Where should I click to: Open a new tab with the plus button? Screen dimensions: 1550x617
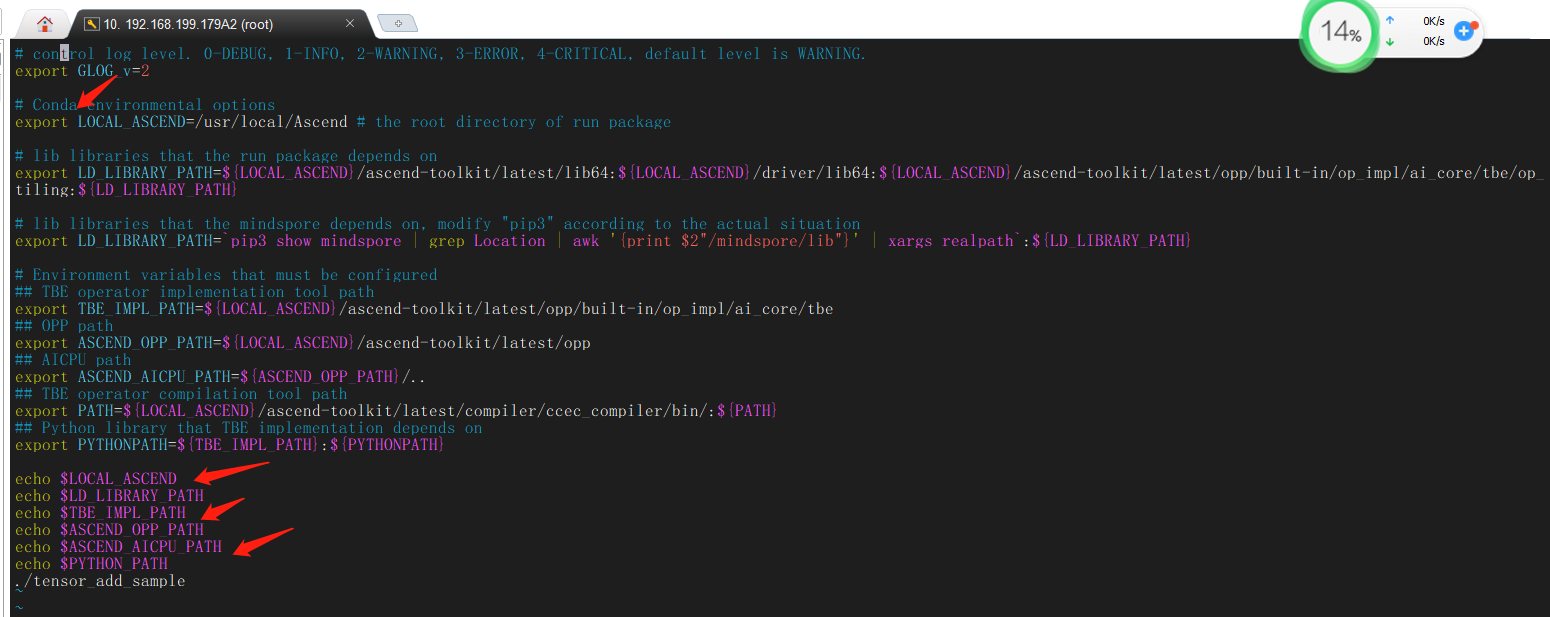click(398, 23)
